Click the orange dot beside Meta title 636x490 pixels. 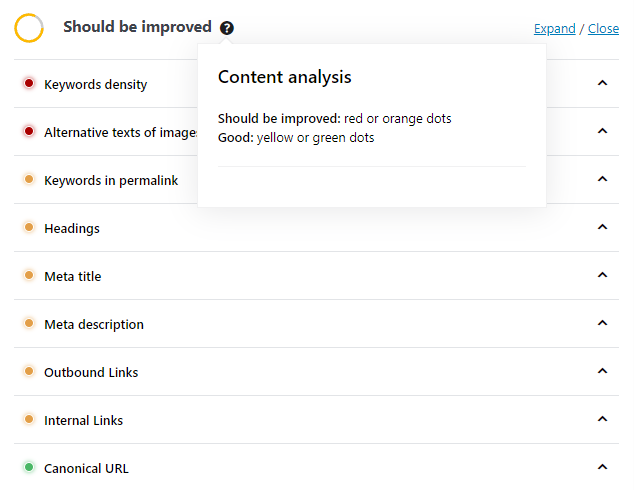(29, 275)
